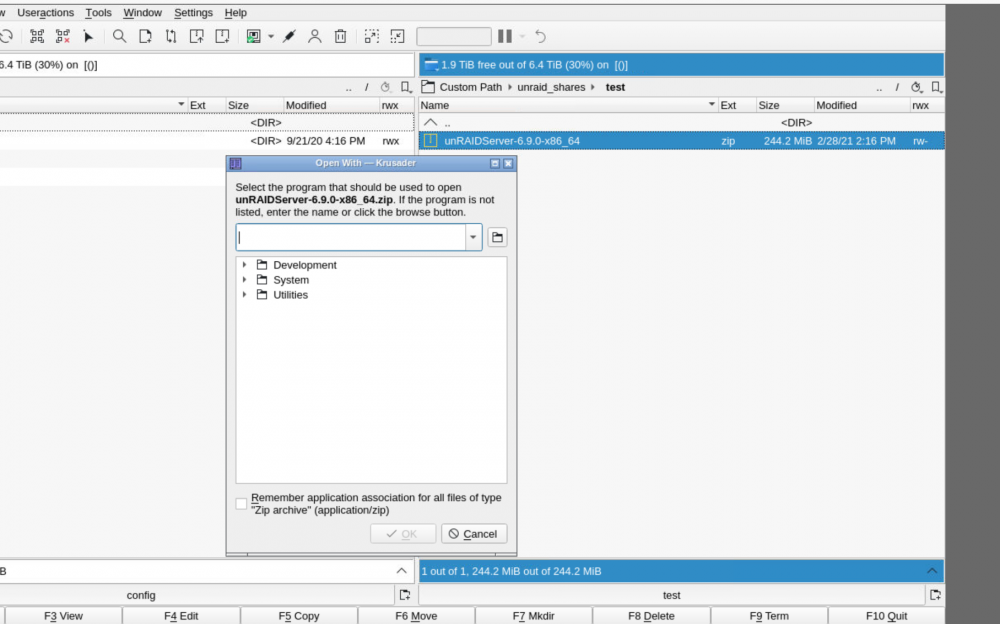Expand the Utilities category
Screen dimensions: 1000x624
coord(244,295)
